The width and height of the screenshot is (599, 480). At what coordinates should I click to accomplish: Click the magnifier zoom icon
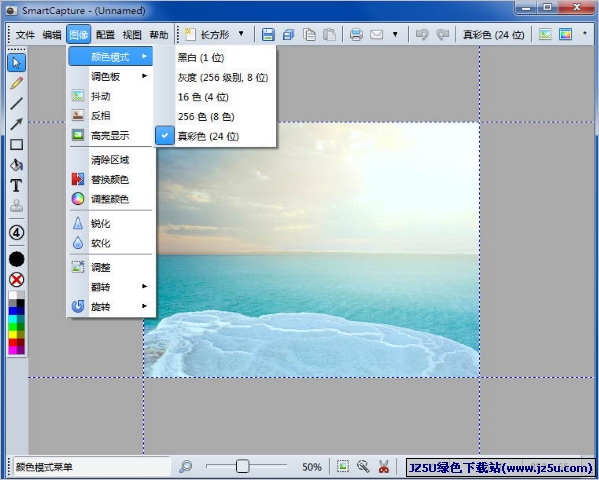186,466
